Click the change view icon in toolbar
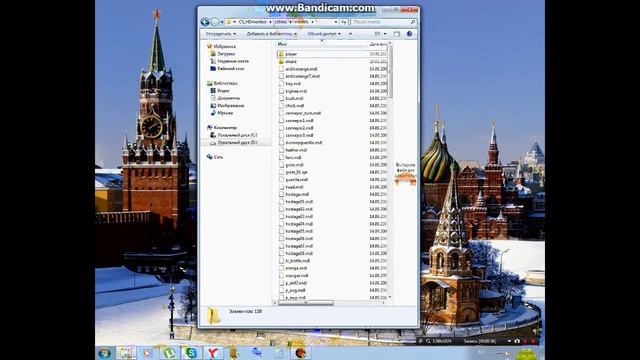Viewport: 640px width, 360px height. 378,34
